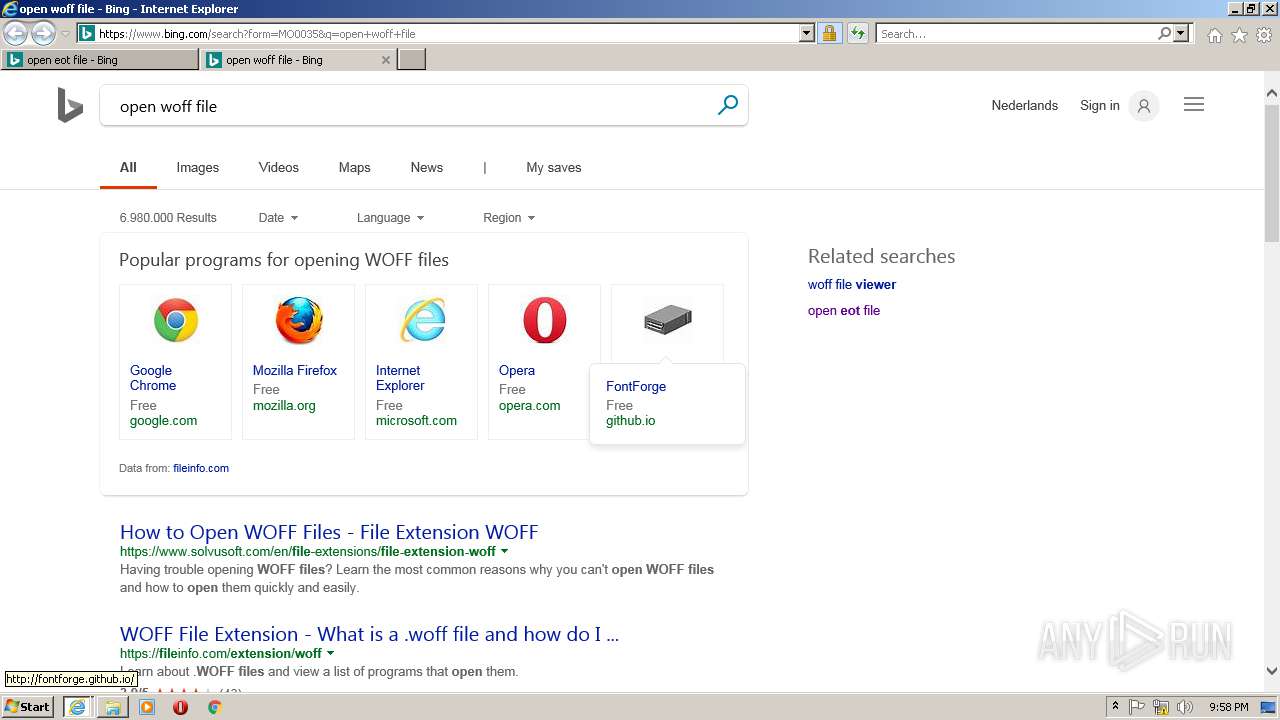1280x720 pixels.
Task: Click the Bing logo icon
Action: coord(70,105)
